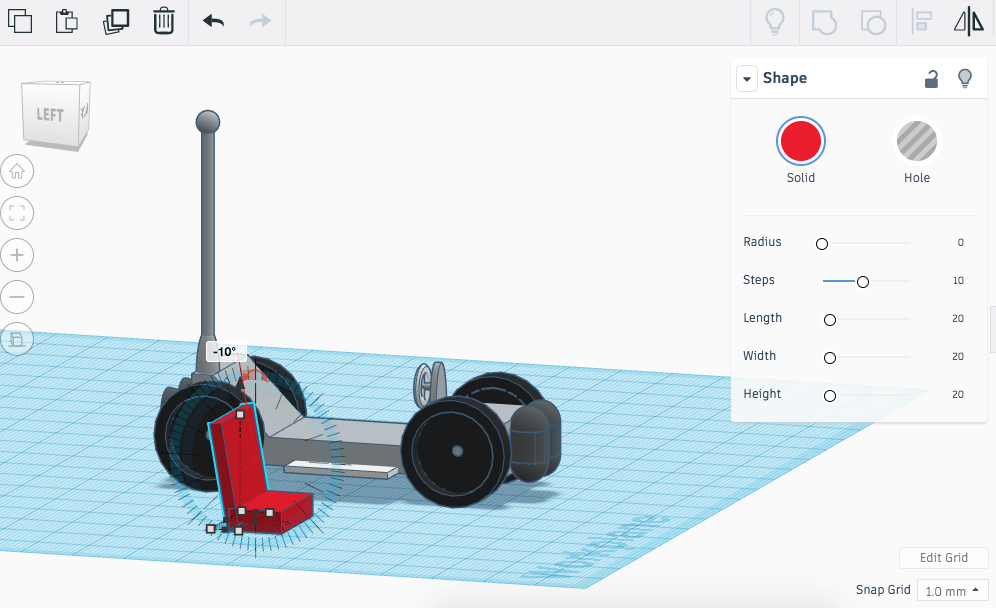Fit all shapes in view
Screen dimensions: 996x608
[x=17, y=213]
